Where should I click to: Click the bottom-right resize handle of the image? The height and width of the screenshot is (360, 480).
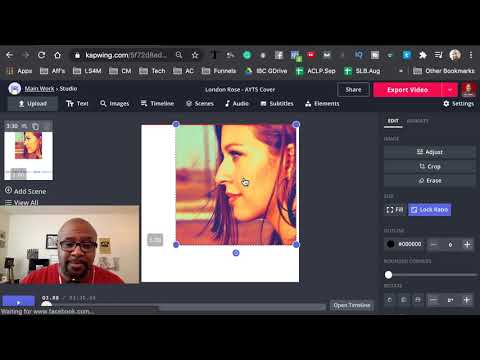pos(296,245)
